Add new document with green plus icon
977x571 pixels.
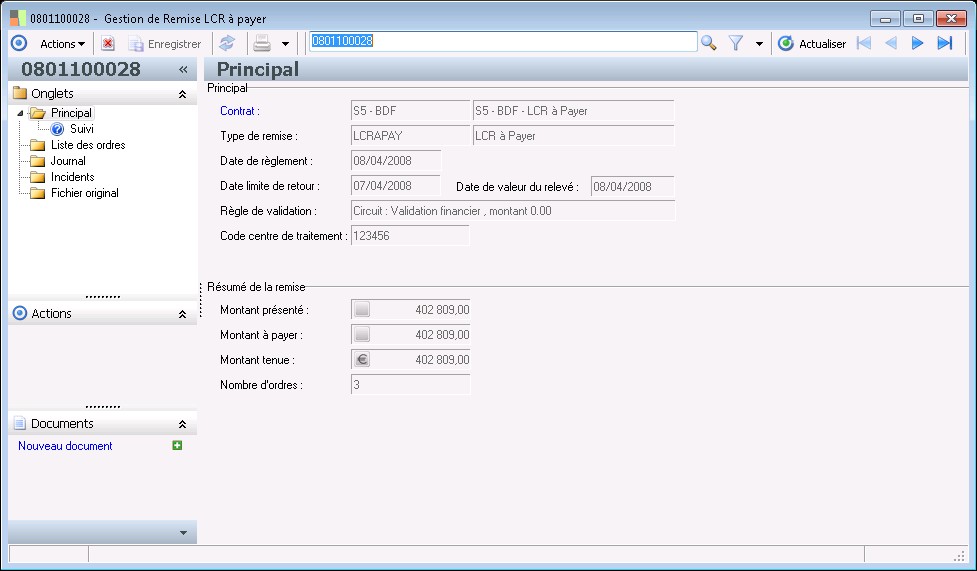pyautogui.click(x=177, y=446)
